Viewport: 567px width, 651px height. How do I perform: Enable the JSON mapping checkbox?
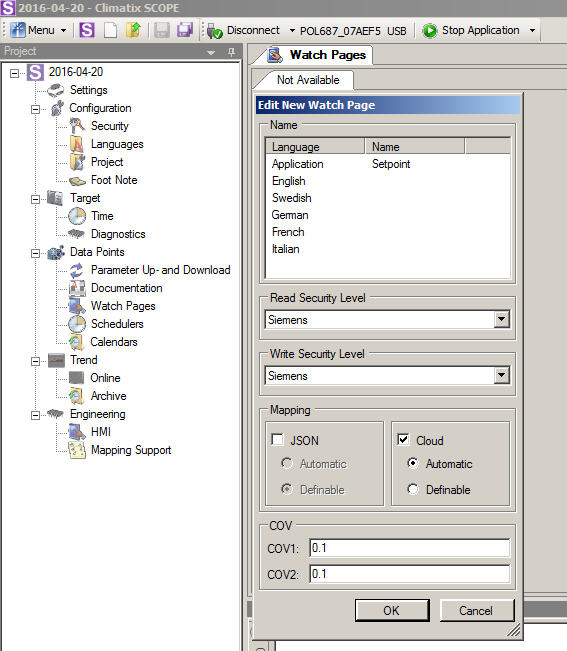coord(277,440)
